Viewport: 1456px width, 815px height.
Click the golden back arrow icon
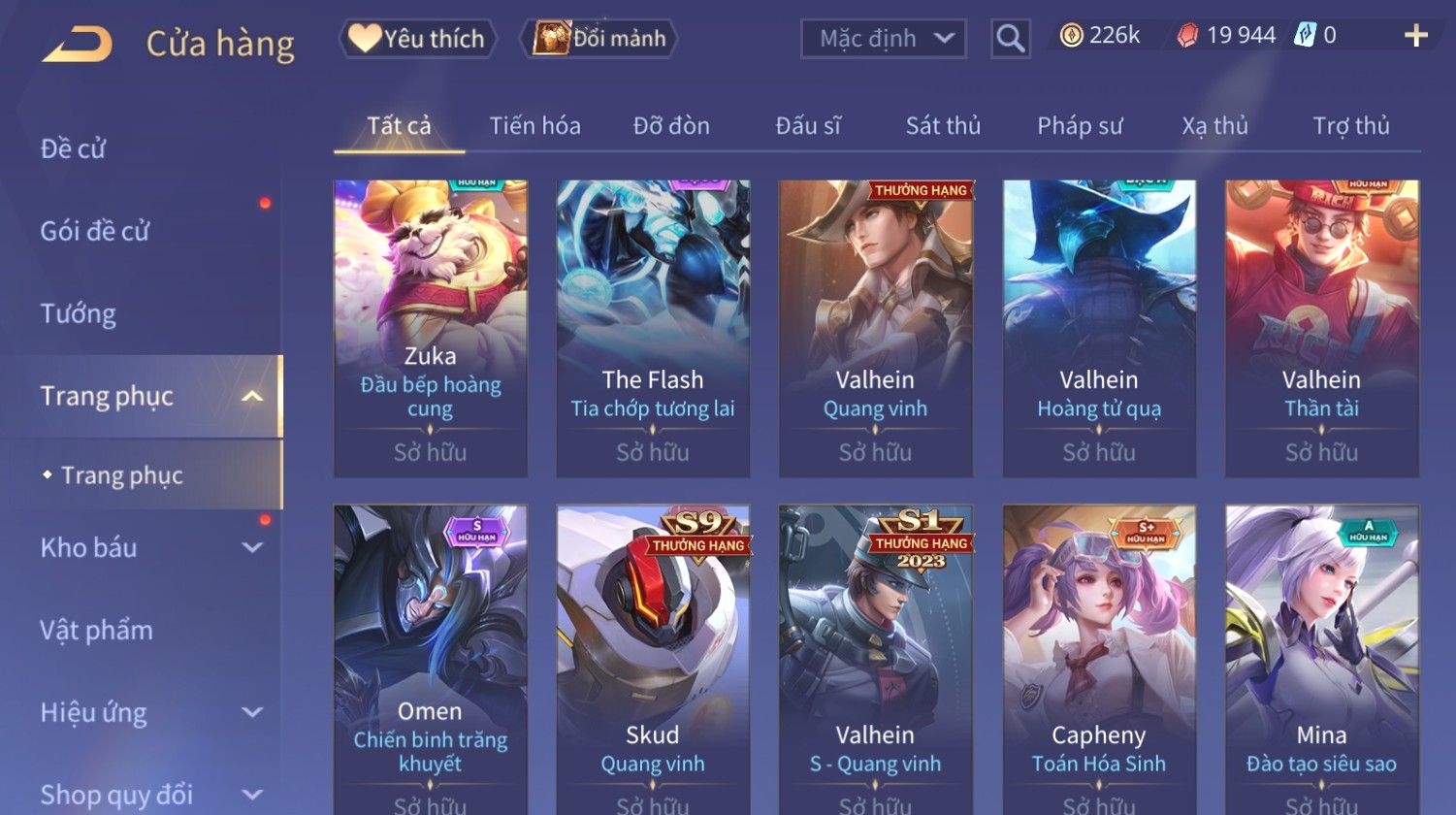click(x=78, y=45)
